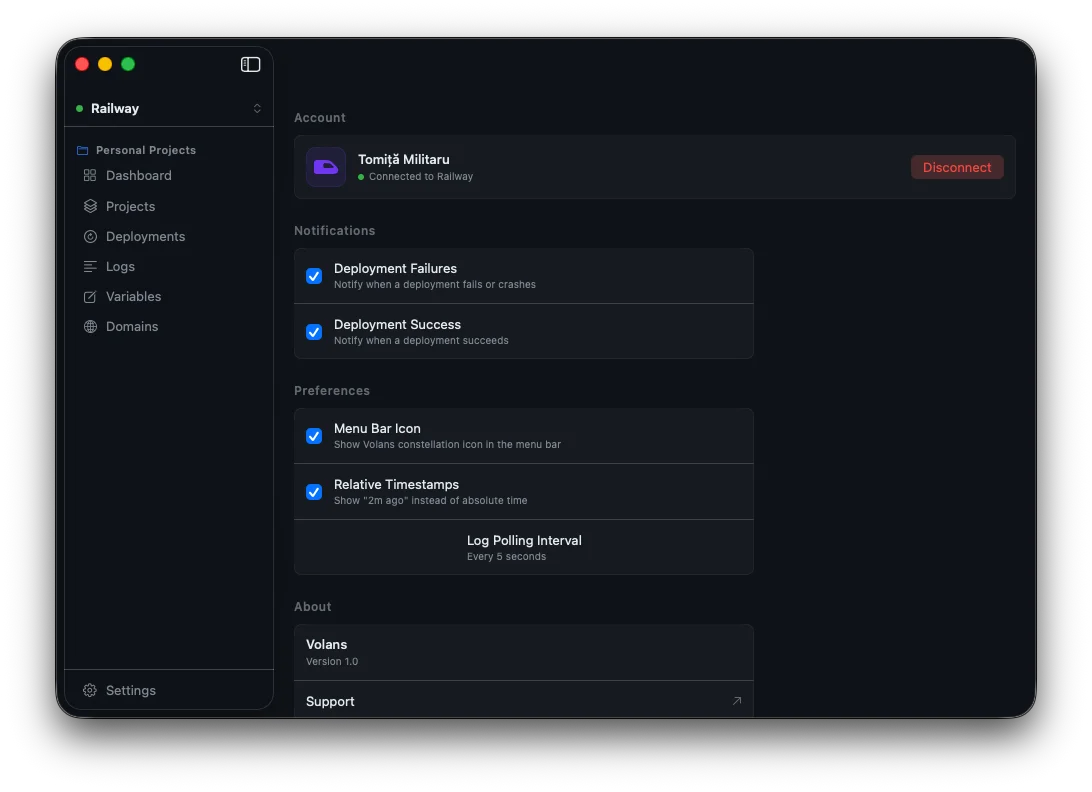Click the Settings gear icon

click(90, 690)
